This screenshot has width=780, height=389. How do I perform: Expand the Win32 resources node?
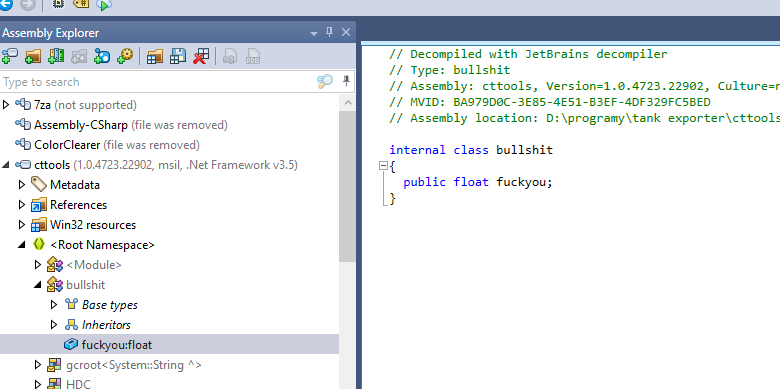(x=22, y=225)
